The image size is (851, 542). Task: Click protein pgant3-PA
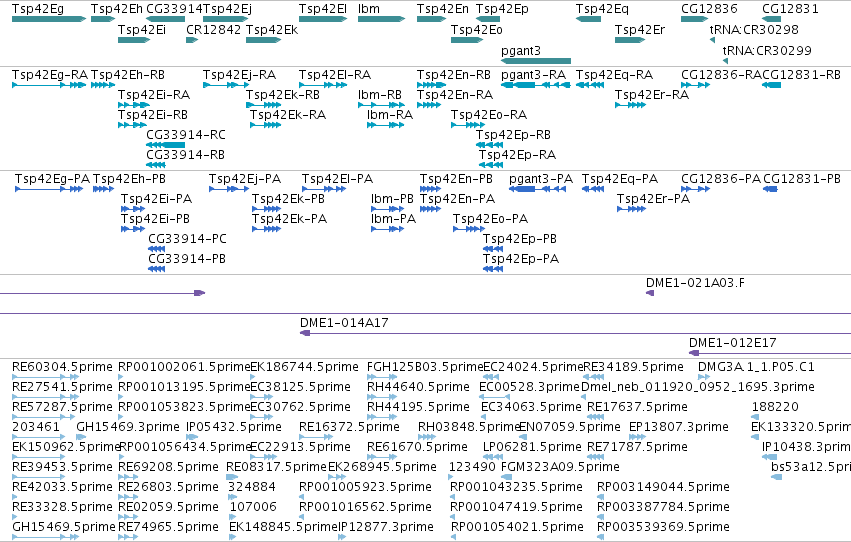tap(541, 179)
